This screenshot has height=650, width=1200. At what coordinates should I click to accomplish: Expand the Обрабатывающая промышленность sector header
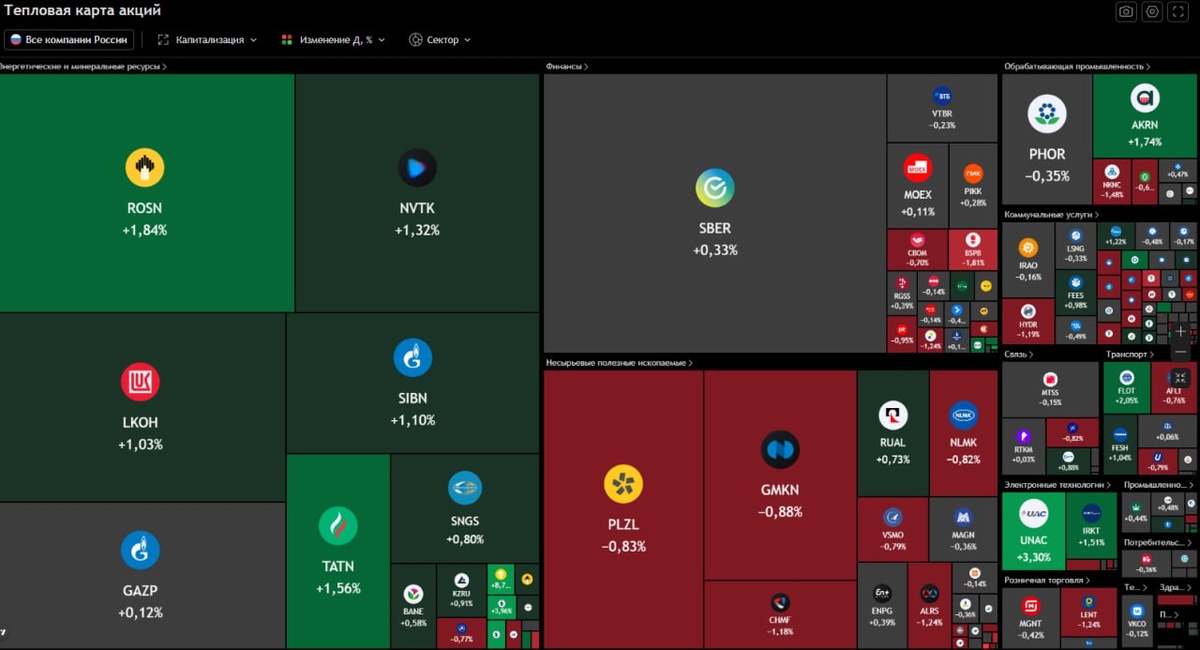[x=1077, y=66]
